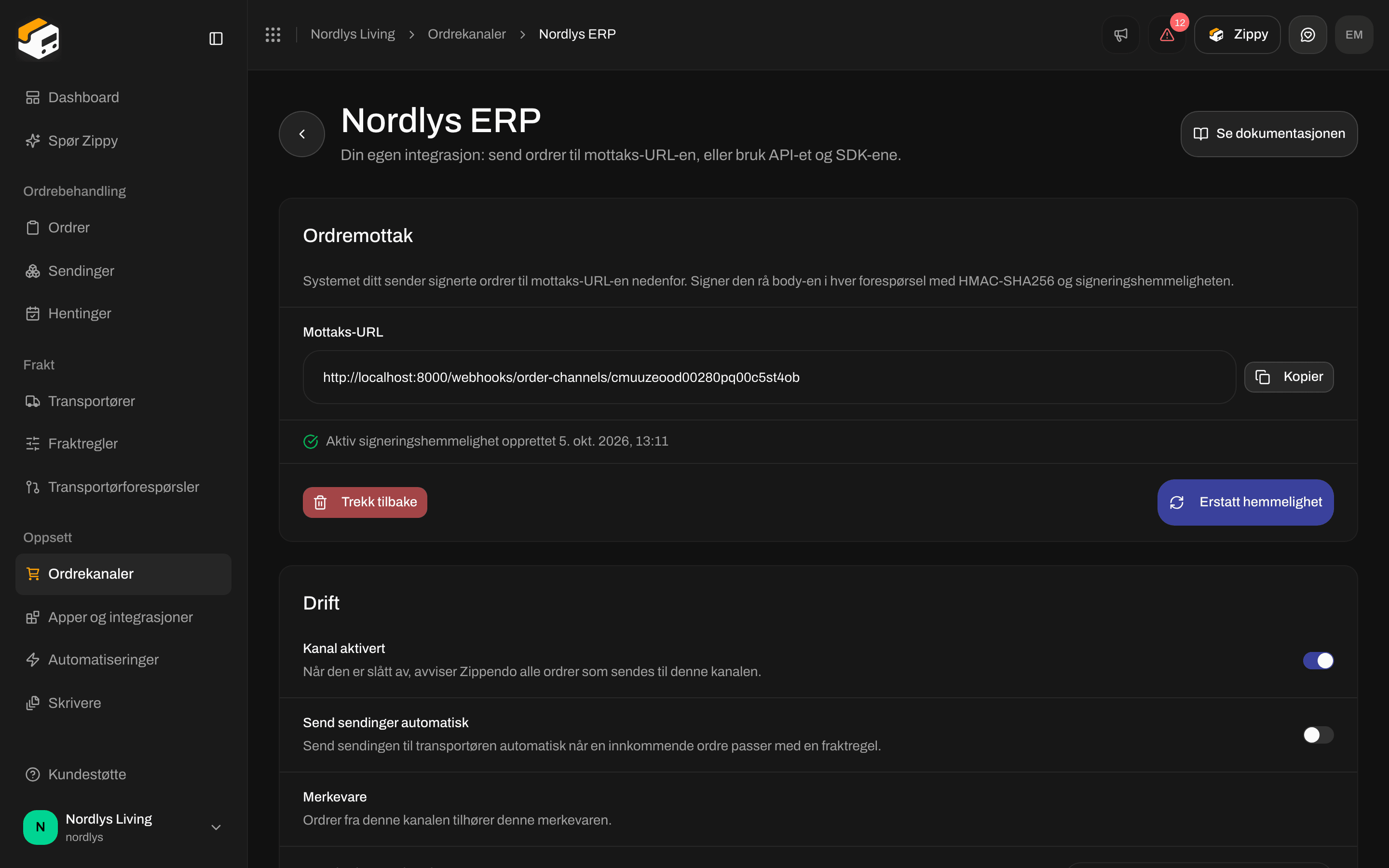Viewport: 1389px width, 868px height.
Task: Enable Send sendinger automatisk switch
Action: tap(1318, 735)
